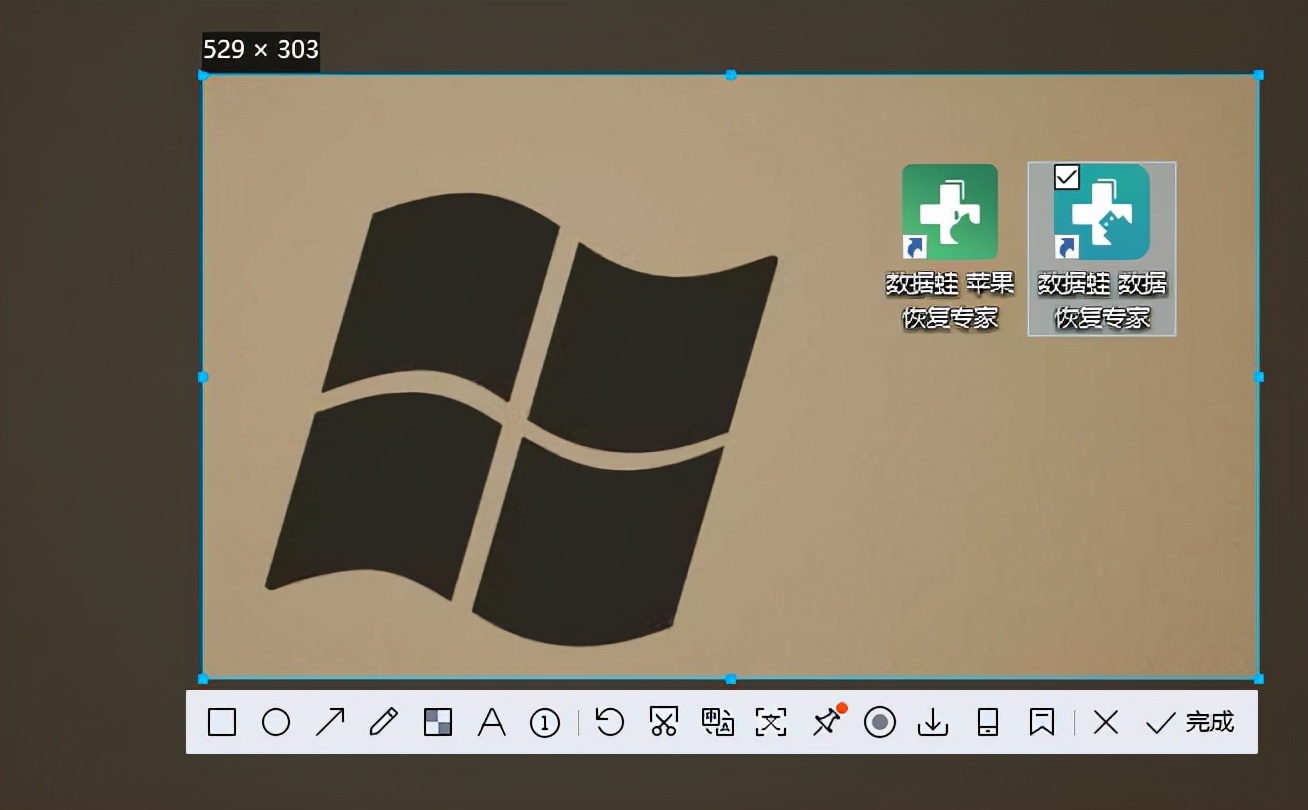Translate text in the screenshot

point(718,722)
